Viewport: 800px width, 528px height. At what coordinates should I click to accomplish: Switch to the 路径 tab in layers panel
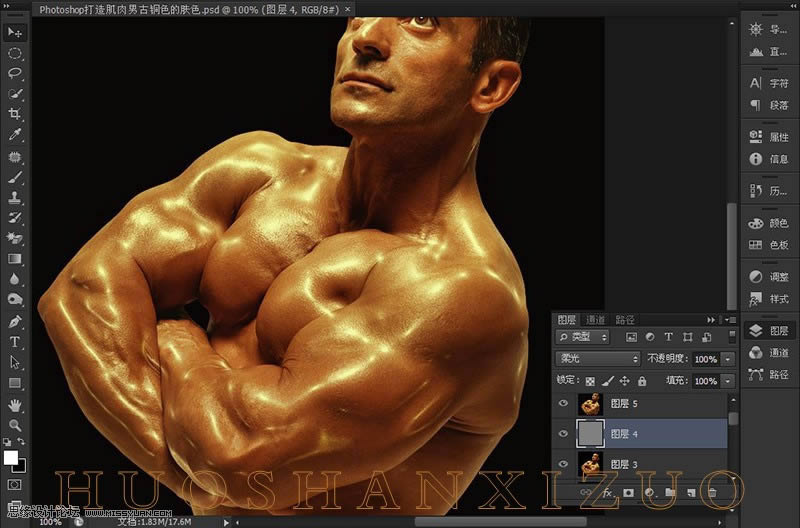click(625, 319)
